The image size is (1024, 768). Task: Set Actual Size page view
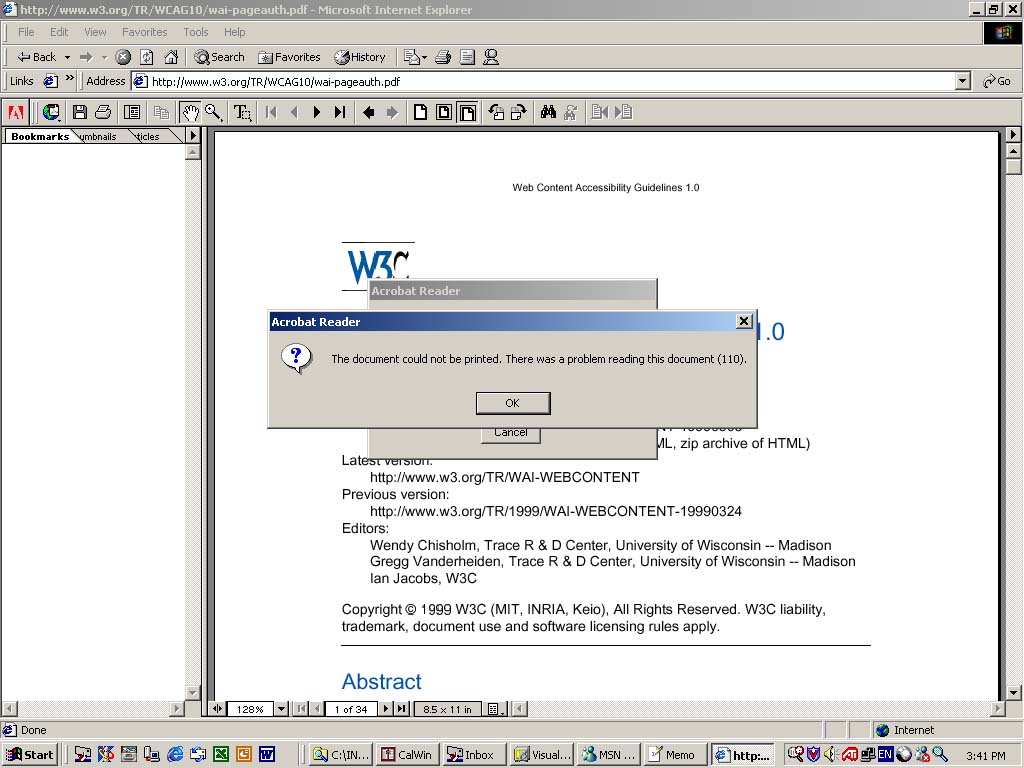coord(421,112)
